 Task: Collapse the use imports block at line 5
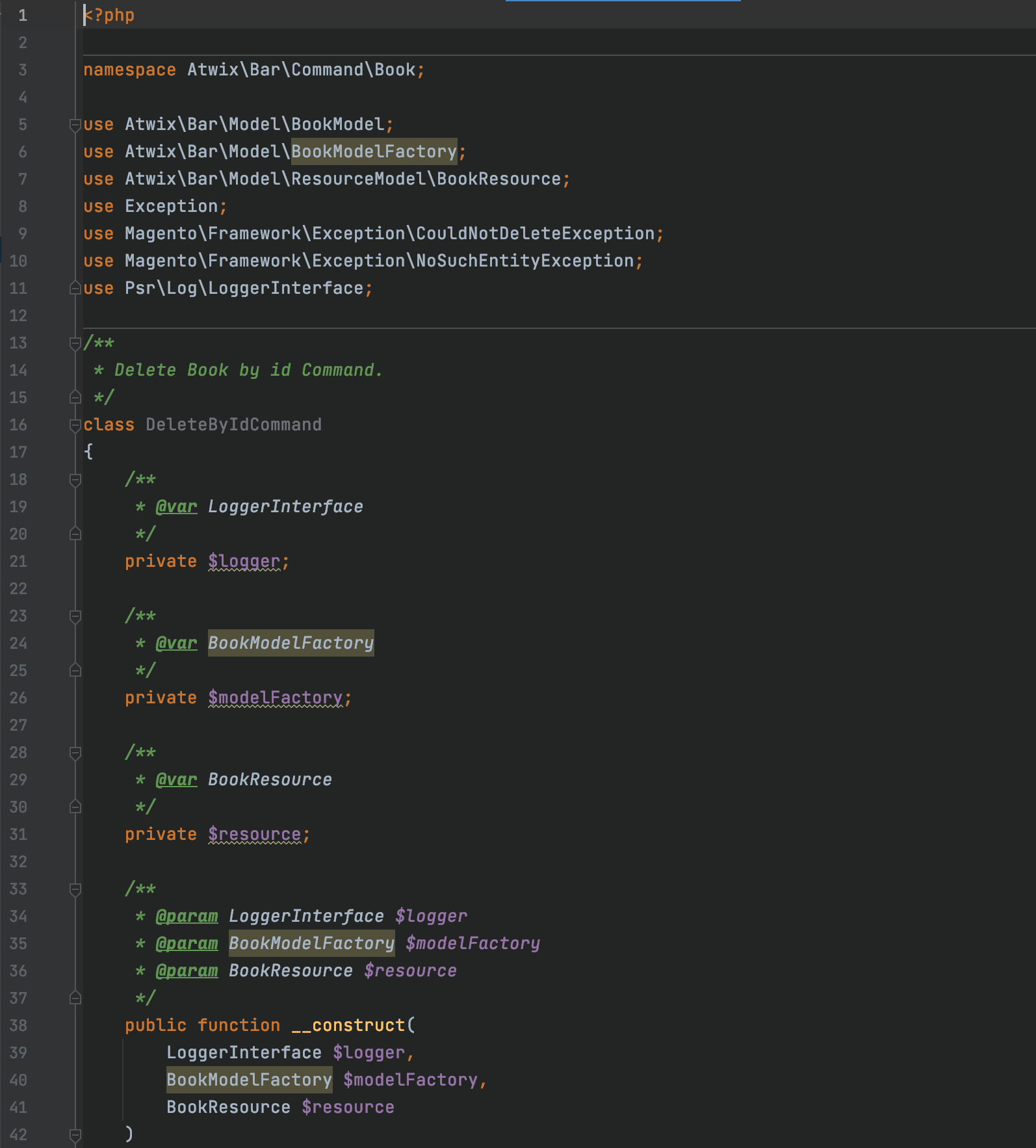click(x=75, y=125)
